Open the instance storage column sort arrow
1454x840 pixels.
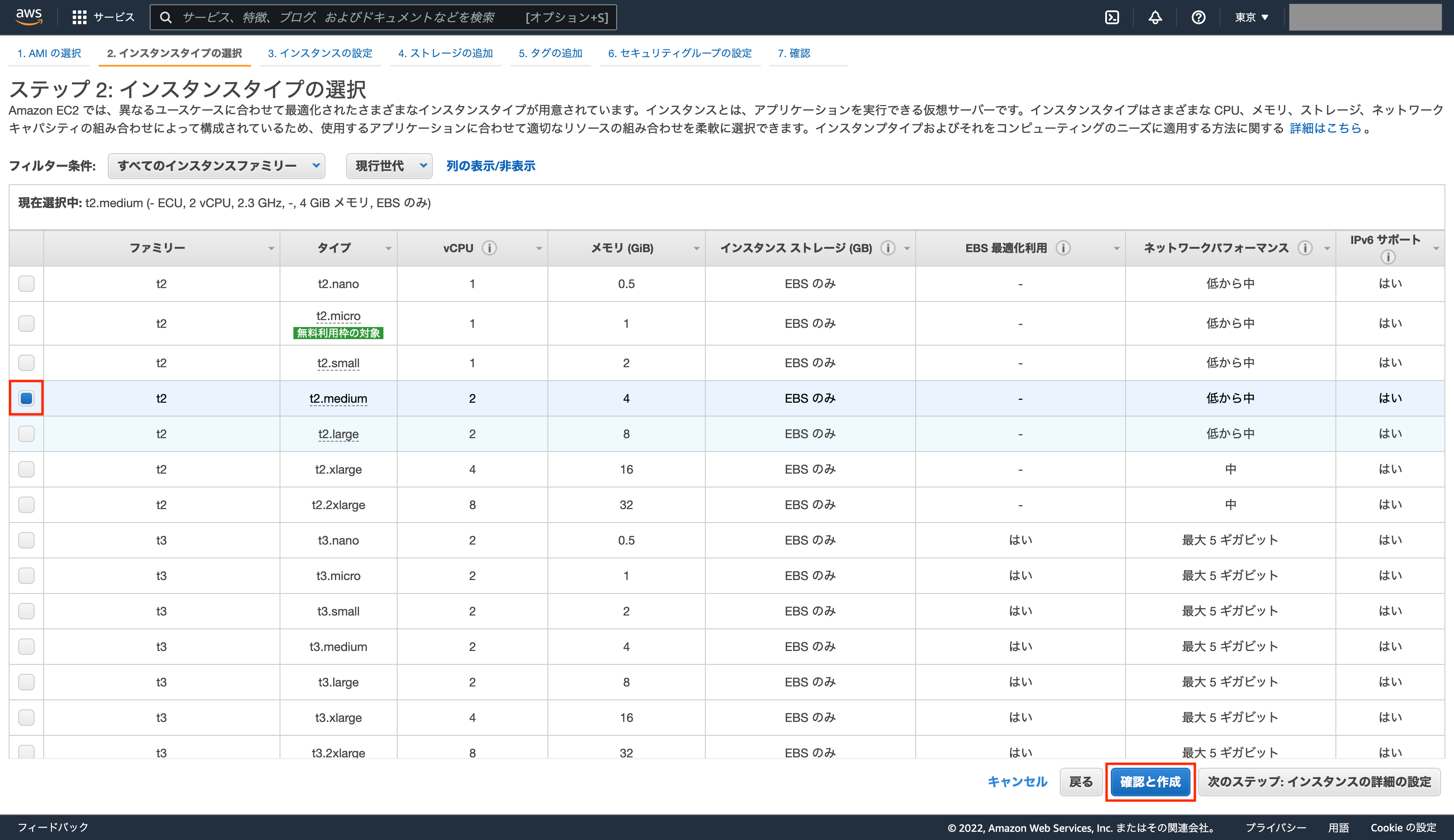tap(907, 249)
